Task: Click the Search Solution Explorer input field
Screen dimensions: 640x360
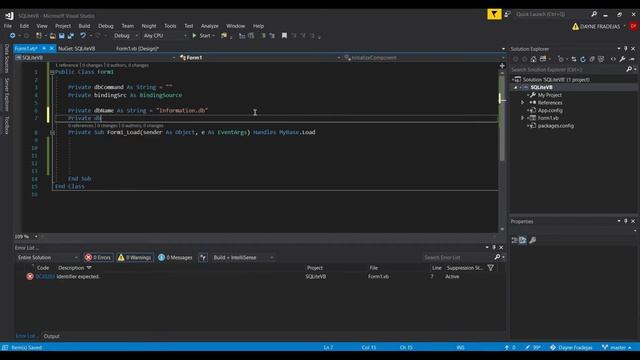Action: (567, 70)
